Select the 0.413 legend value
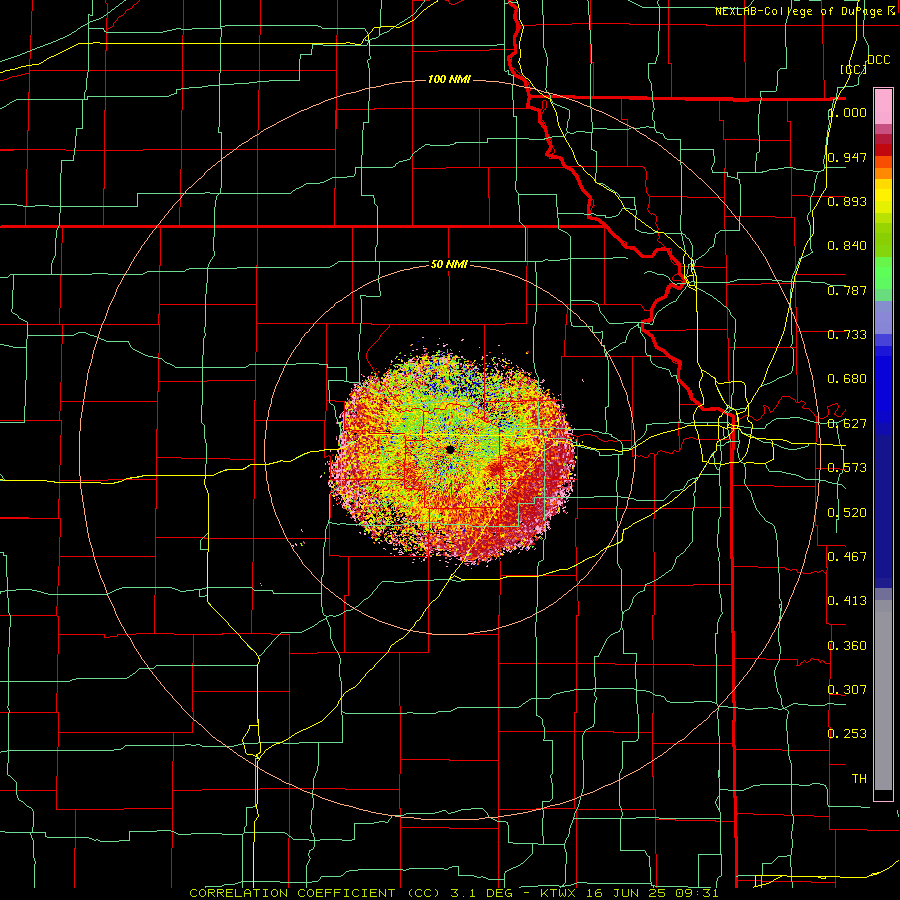Screen dimensions: 900x900 click(x=847, y=600)
